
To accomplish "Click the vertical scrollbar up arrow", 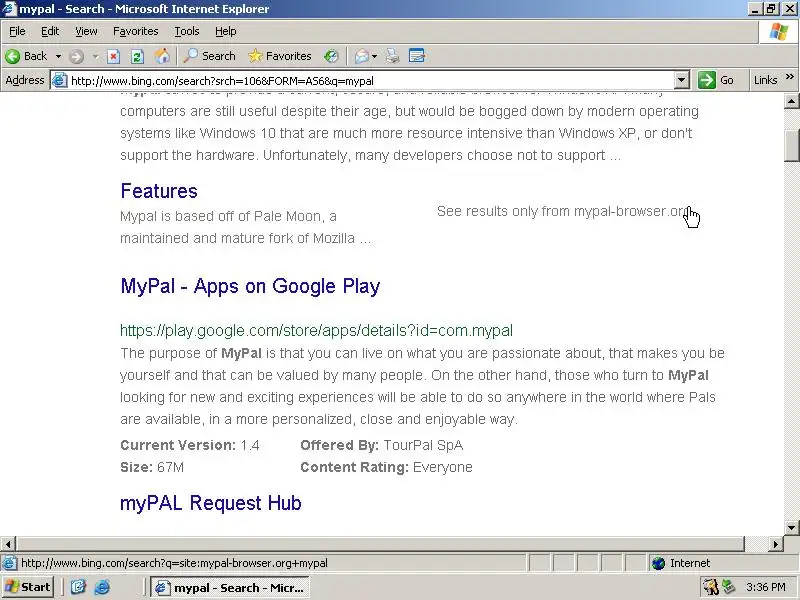I will (791, 101).
